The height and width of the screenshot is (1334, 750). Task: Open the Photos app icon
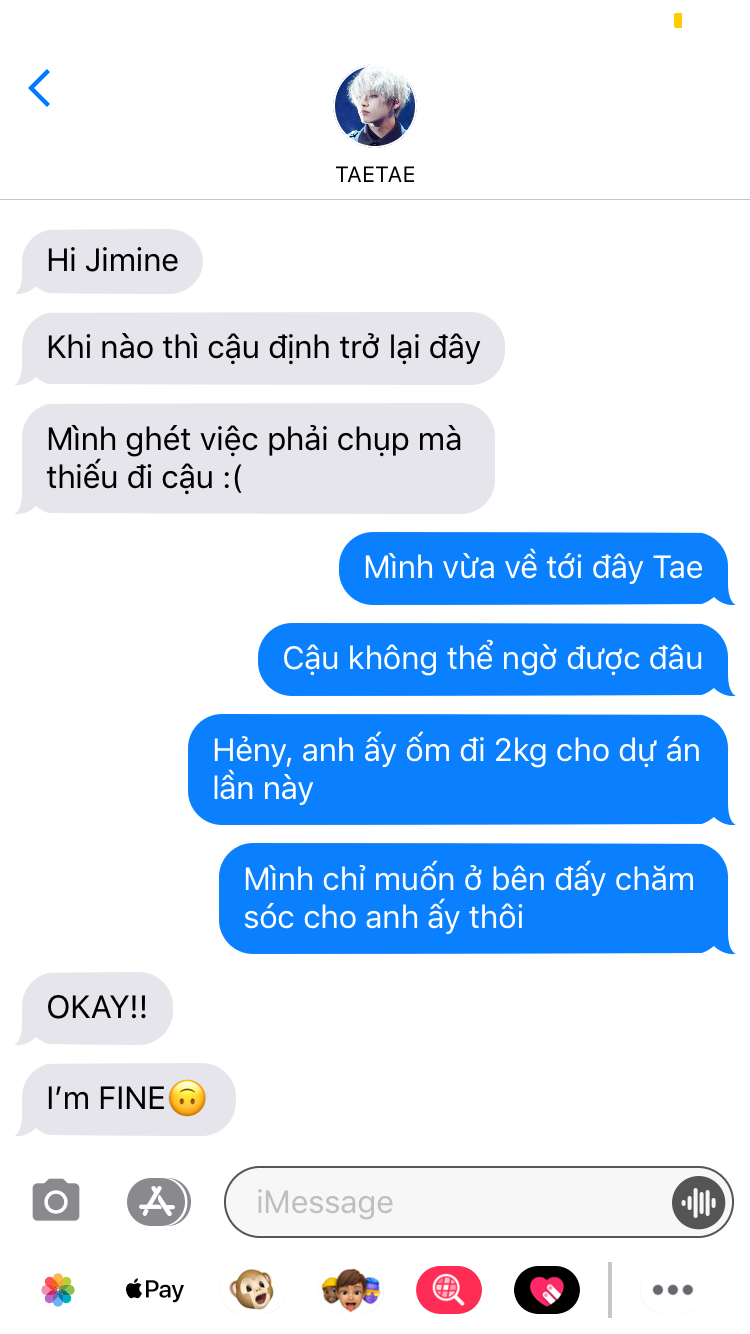[58, 1290]
